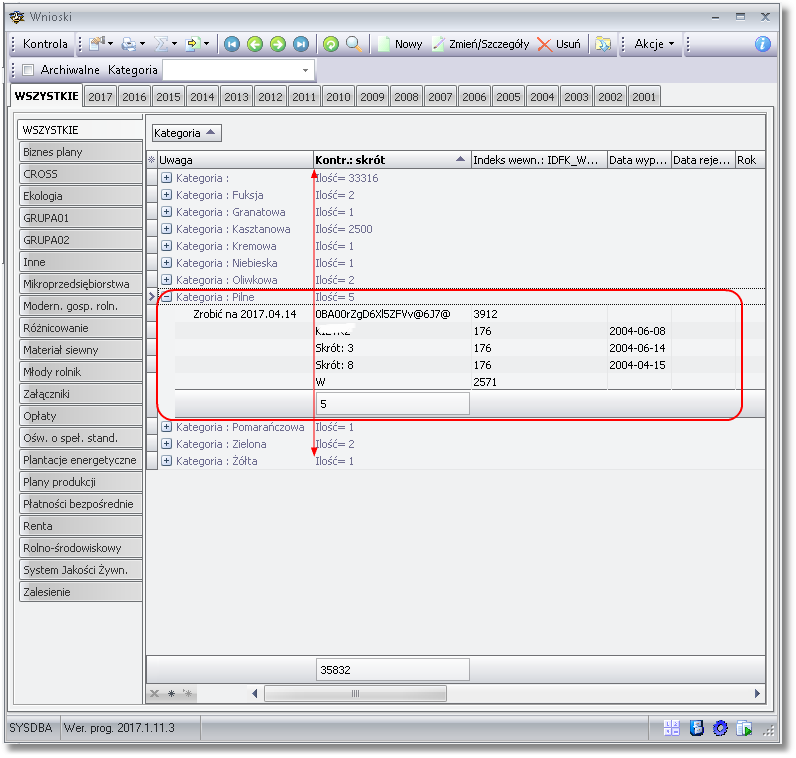
Task: Jump to last record icon
Action: point(301,45)
